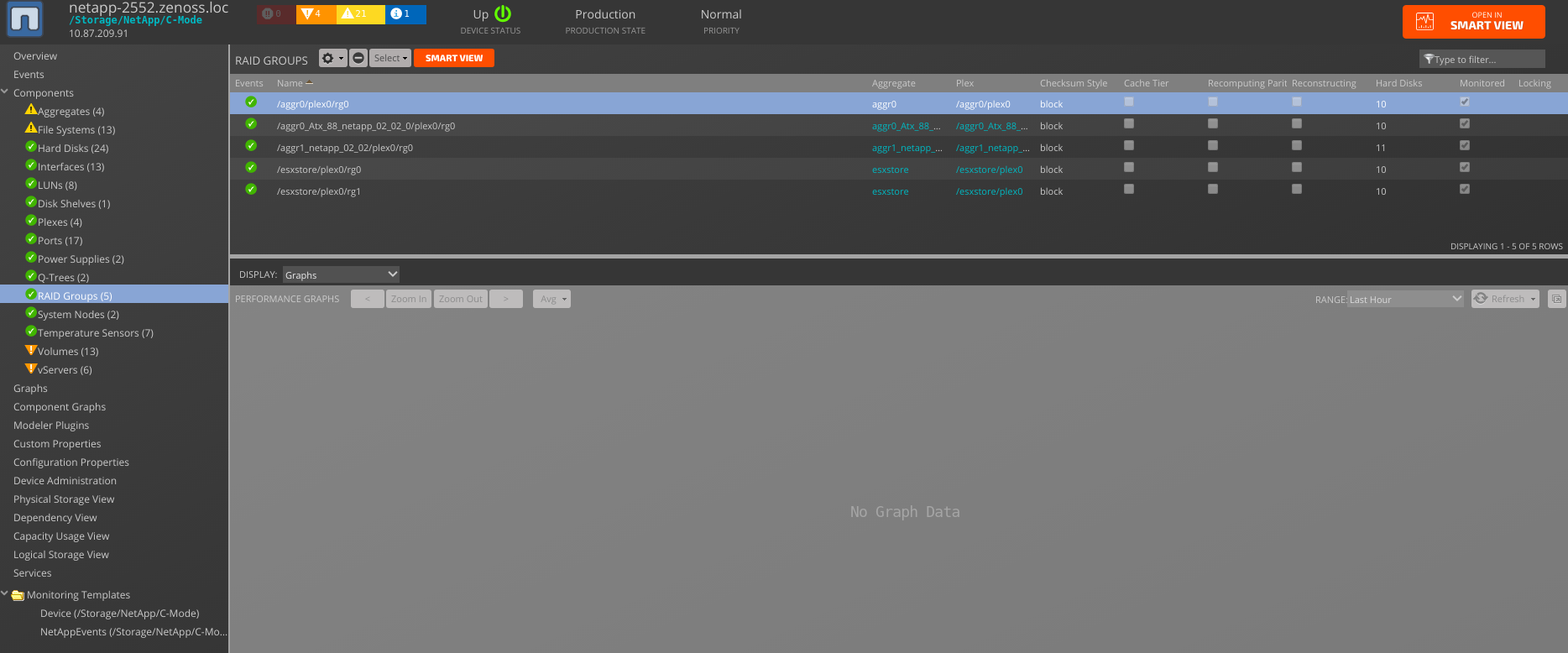Open the Capacity Usage View
This screenshot has width=1568, height=653.
click(61, 536)
